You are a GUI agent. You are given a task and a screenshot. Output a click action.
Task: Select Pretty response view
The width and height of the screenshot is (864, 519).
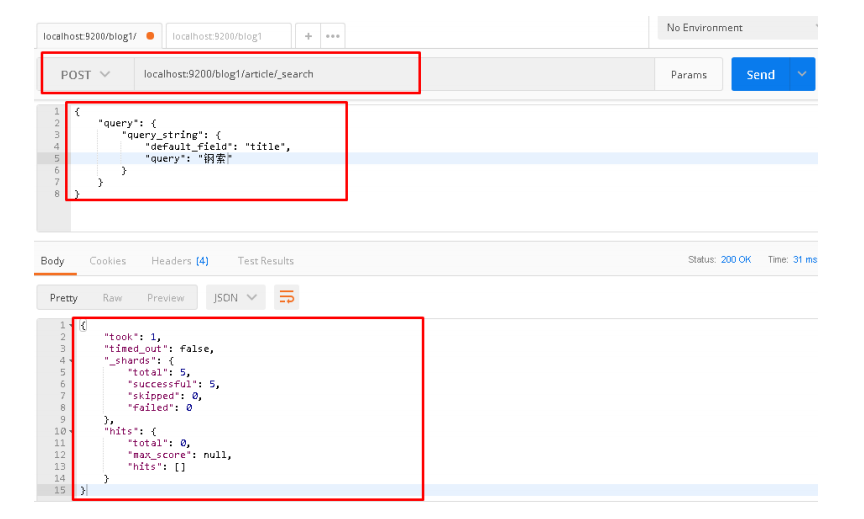pyautogui.click(x=63, y=298)
